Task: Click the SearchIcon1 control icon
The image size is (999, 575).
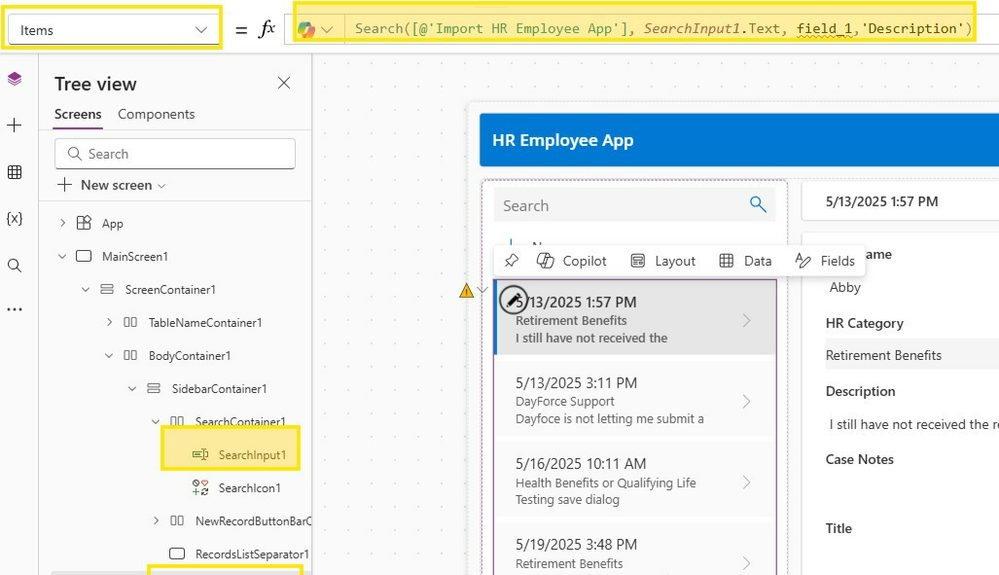Action: point(200,488)
